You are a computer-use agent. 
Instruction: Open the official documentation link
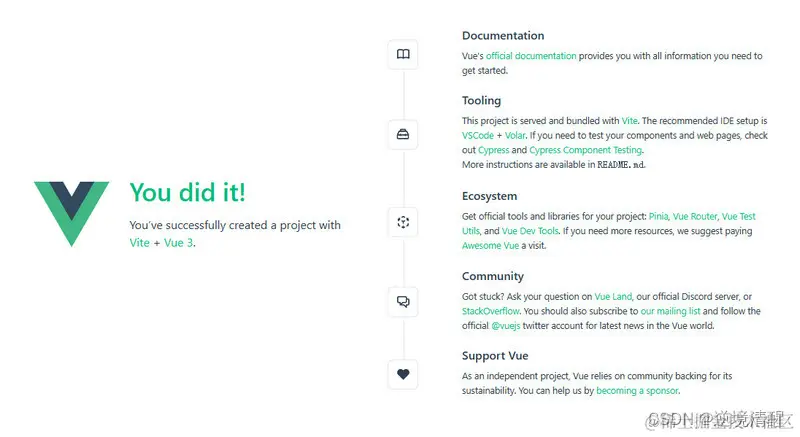pyautogui.click(x=531, y=56)
